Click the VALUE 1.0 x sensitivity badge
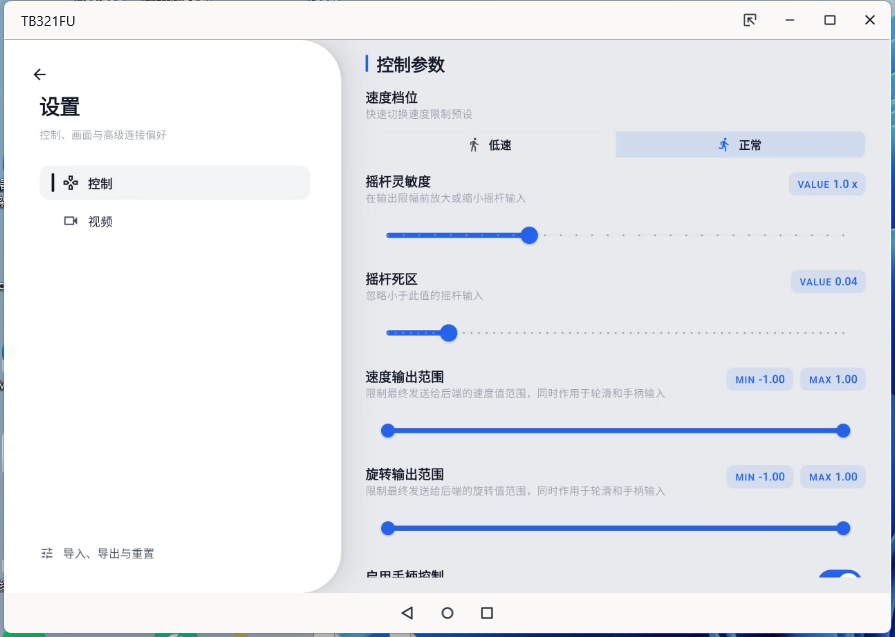Screen dimensions: 895x637 (827, 184)
